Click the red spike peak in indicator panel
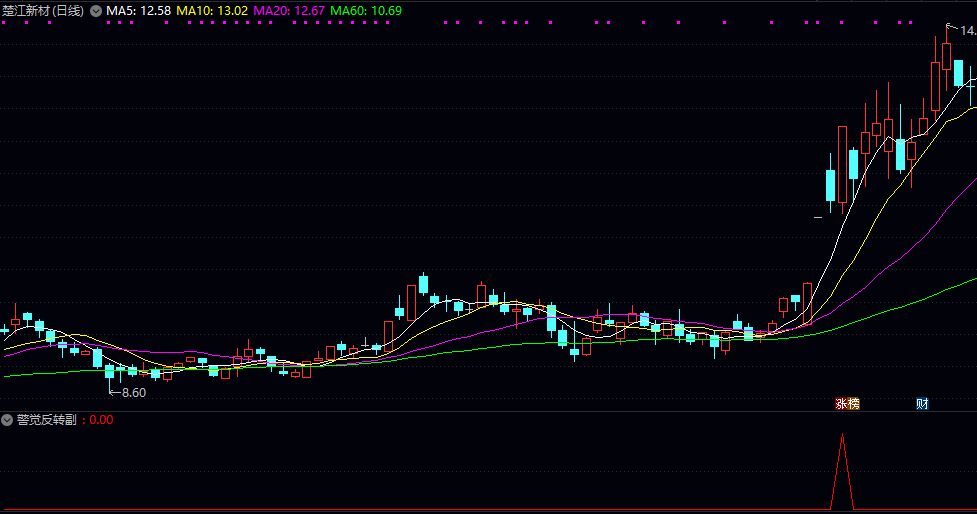Image resolution: width=977 pixels, height=514 pixels. point(843,436)
